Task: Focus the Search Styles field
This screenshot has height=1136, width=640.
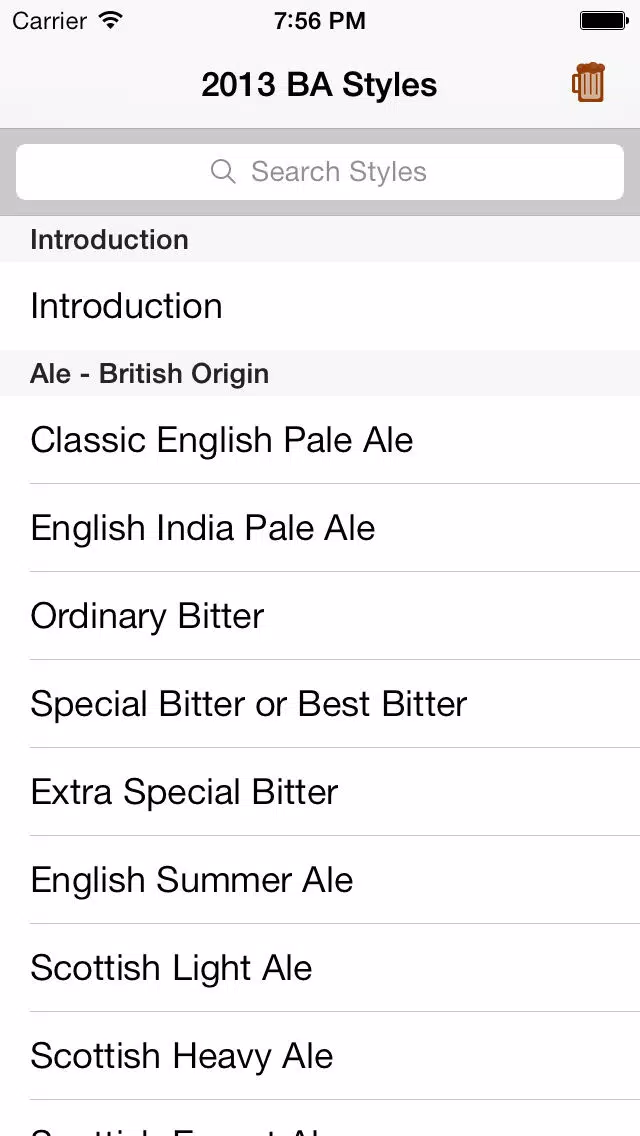Action: tap(320, 172)
